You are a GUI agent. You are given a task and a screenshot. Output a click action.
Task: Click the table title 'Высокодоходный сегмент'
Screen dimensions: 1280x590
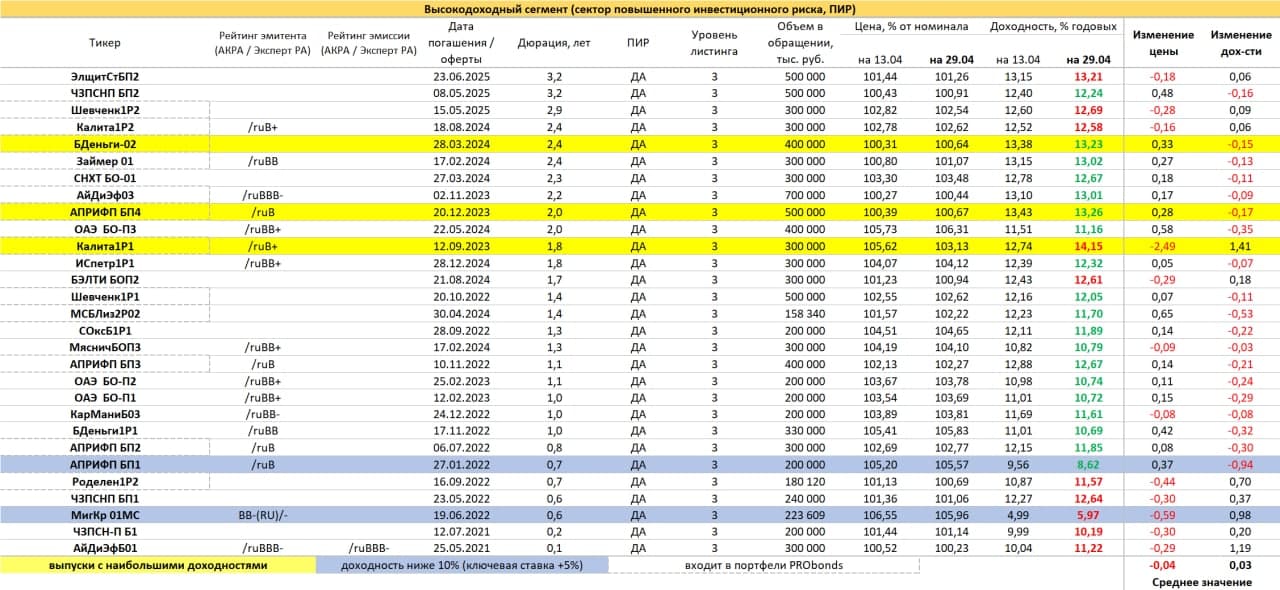click(639, 9)
